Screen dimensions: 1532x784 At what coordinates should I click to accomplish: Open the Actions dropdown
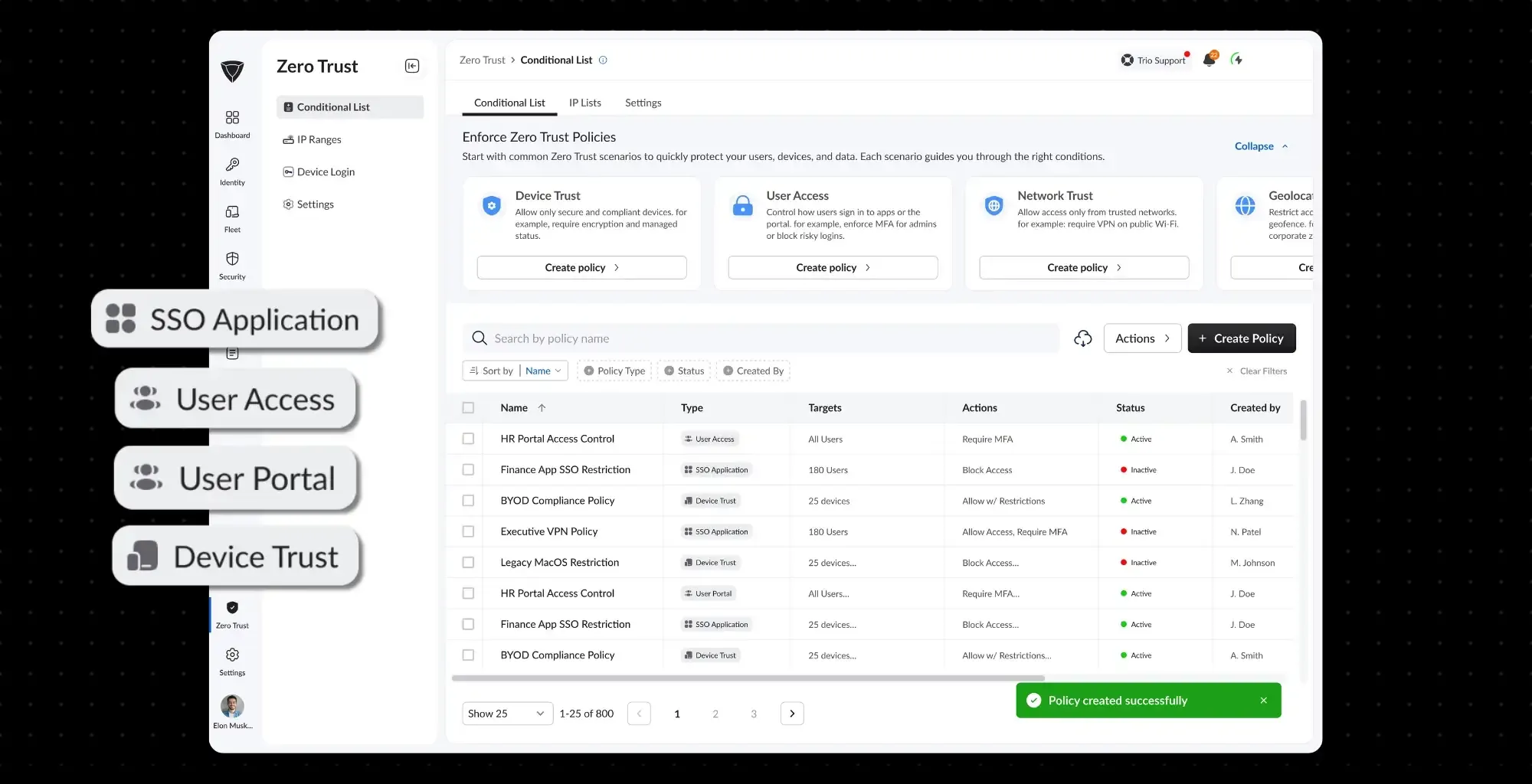[x=1142, y=338]
